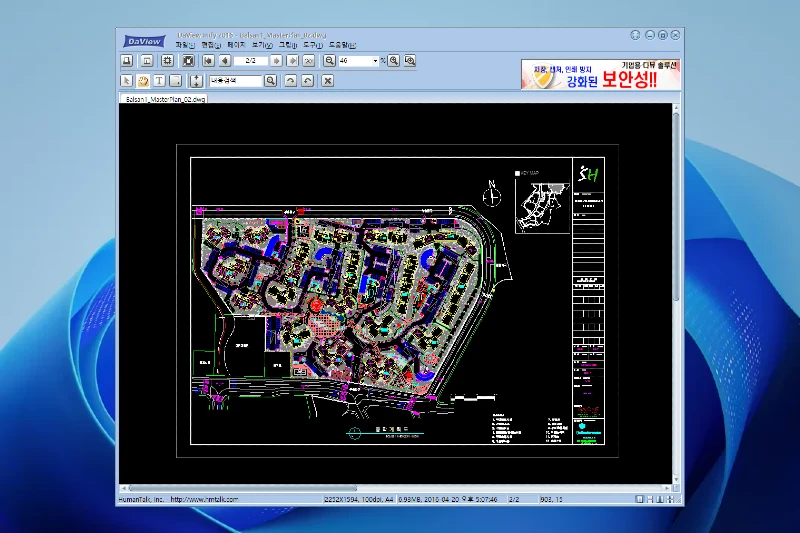Select the area selection tool
The height and width of the screenshot is (533, 800).
pyautogui.click(x=176, y=81)
